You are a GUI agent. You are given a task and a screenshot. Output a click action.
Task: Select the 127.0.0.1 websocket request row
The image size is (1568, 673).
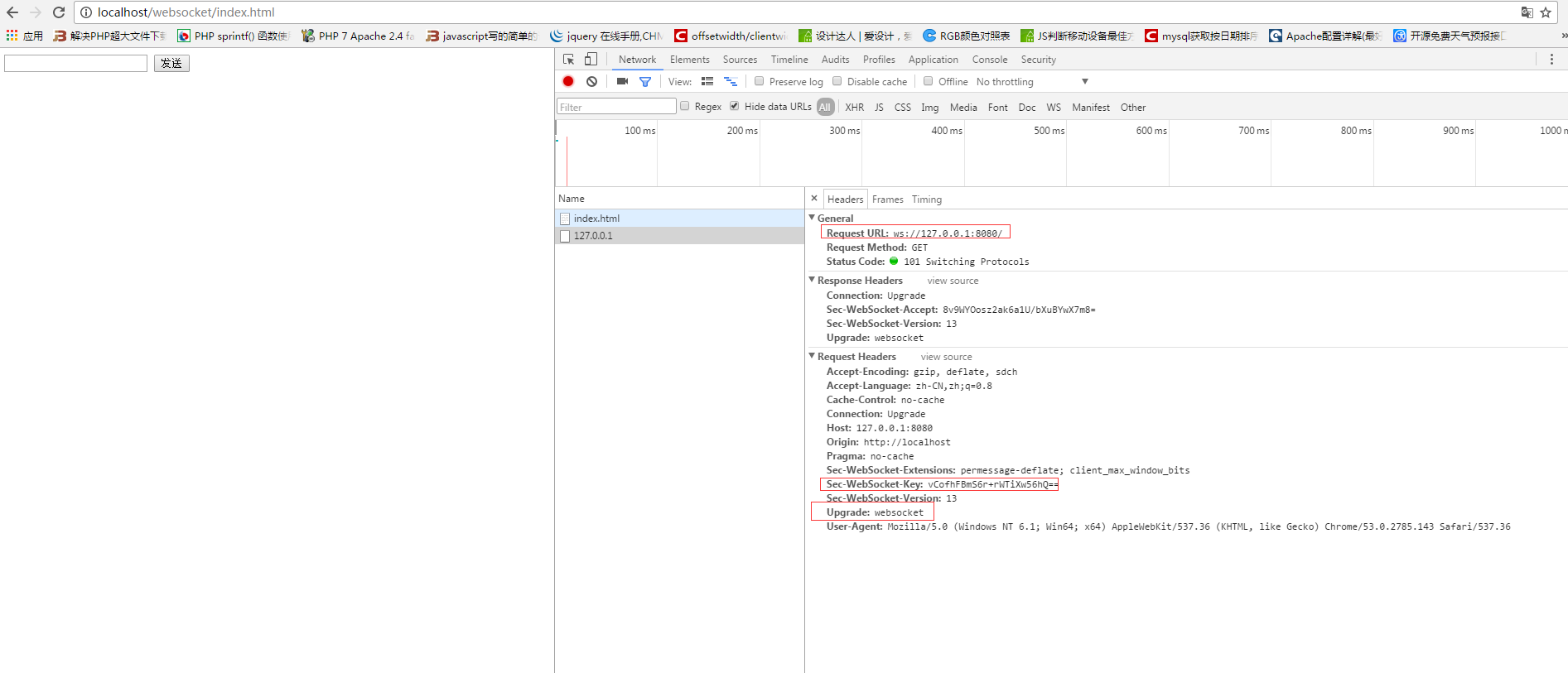pyautogui.click(x=680, y=236)
